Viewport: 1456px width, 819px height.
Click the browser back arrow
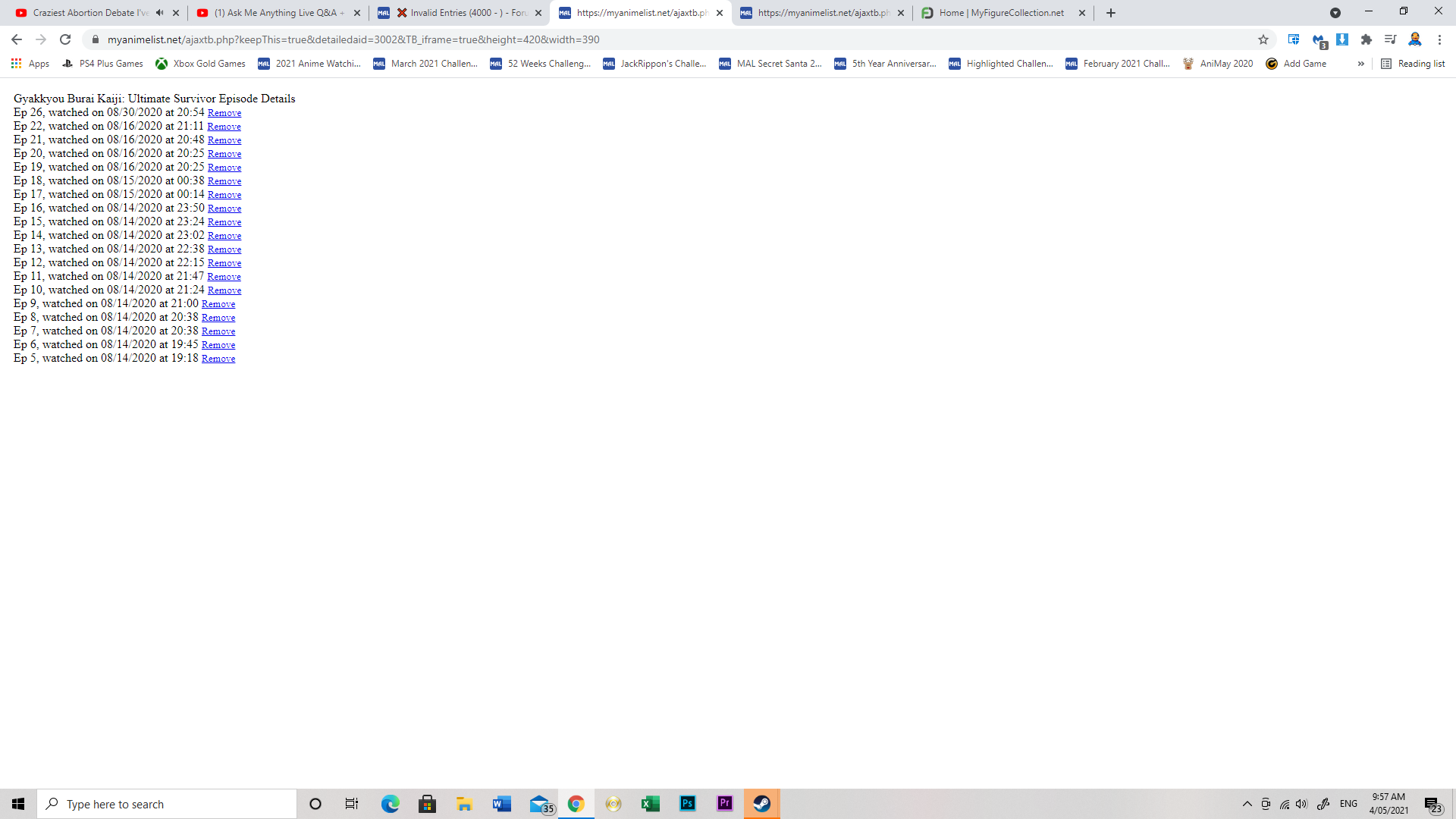(17, 39)
